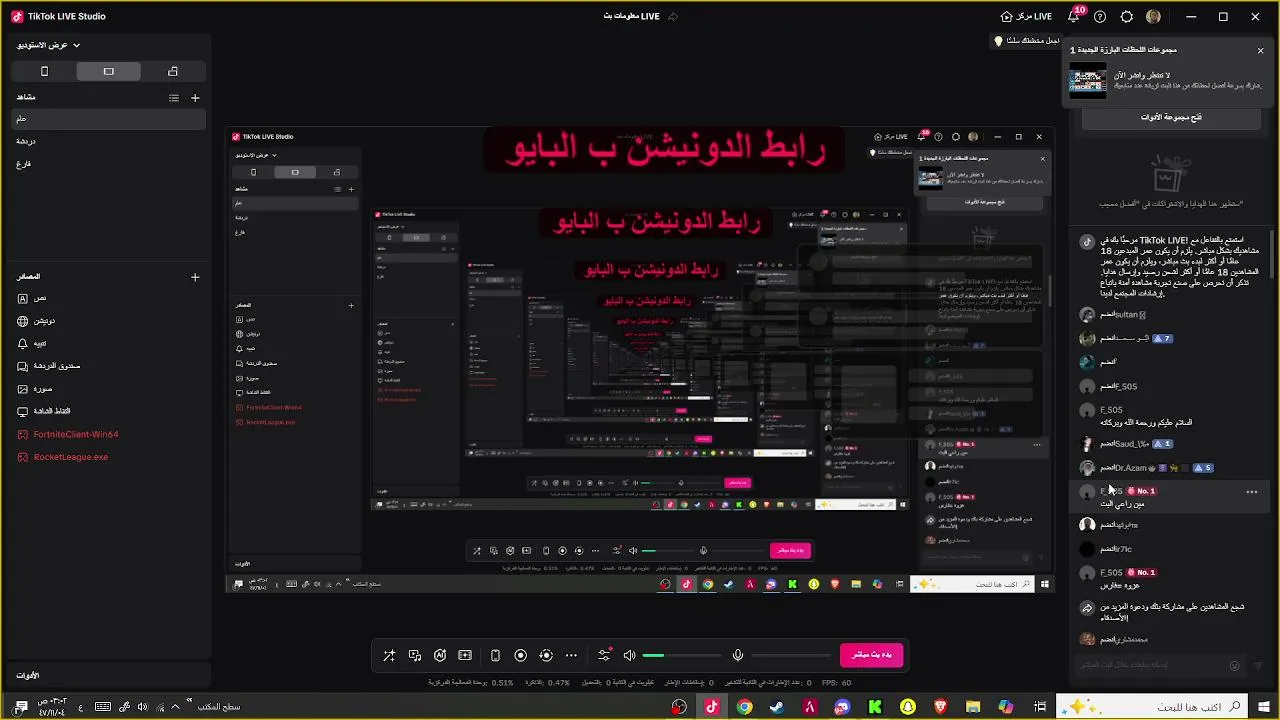Open the LIVE Center link
The height and width of the screenshot is (720, 1280).
pyautogui.click(x=1027, y=17)
